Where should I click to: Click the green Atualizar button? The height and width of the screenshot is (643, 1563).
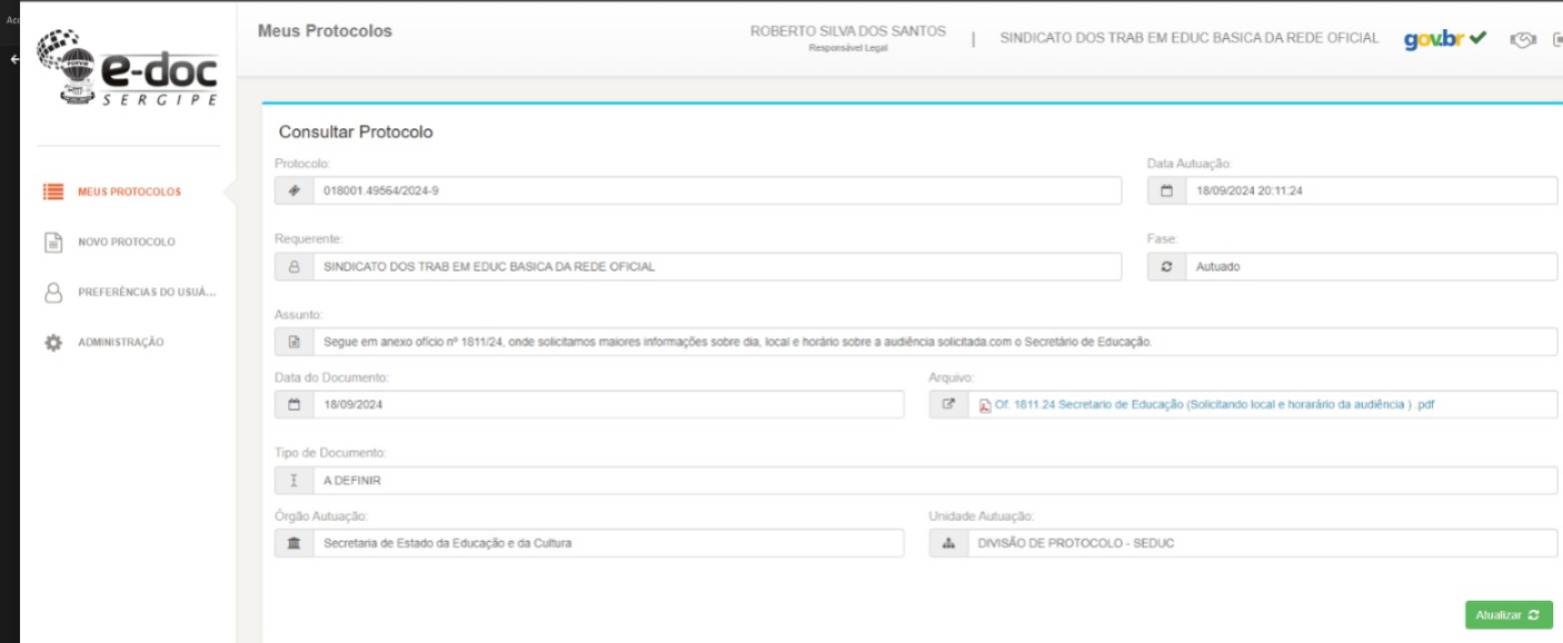point(1508,615)
